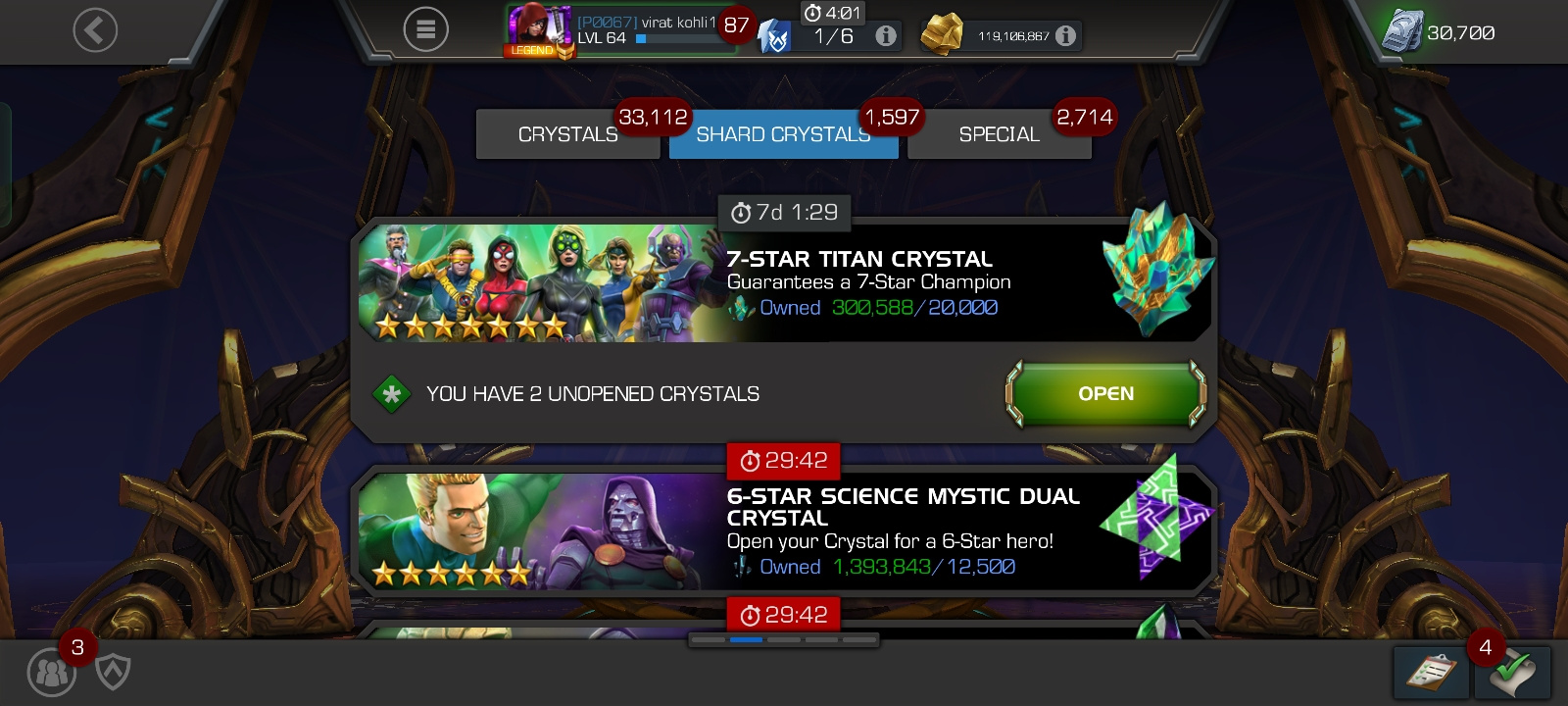The image size is (1568, 706).
Task: Expand the left side arrow panel
Action: coord(160,120)
